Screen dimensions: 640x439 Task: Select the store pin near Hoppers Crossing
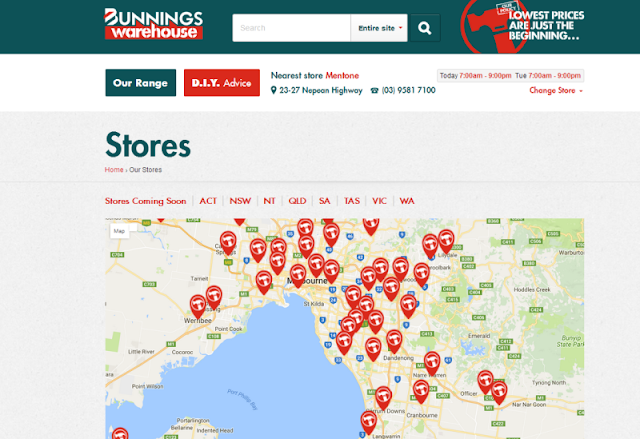tap(214, 297)
